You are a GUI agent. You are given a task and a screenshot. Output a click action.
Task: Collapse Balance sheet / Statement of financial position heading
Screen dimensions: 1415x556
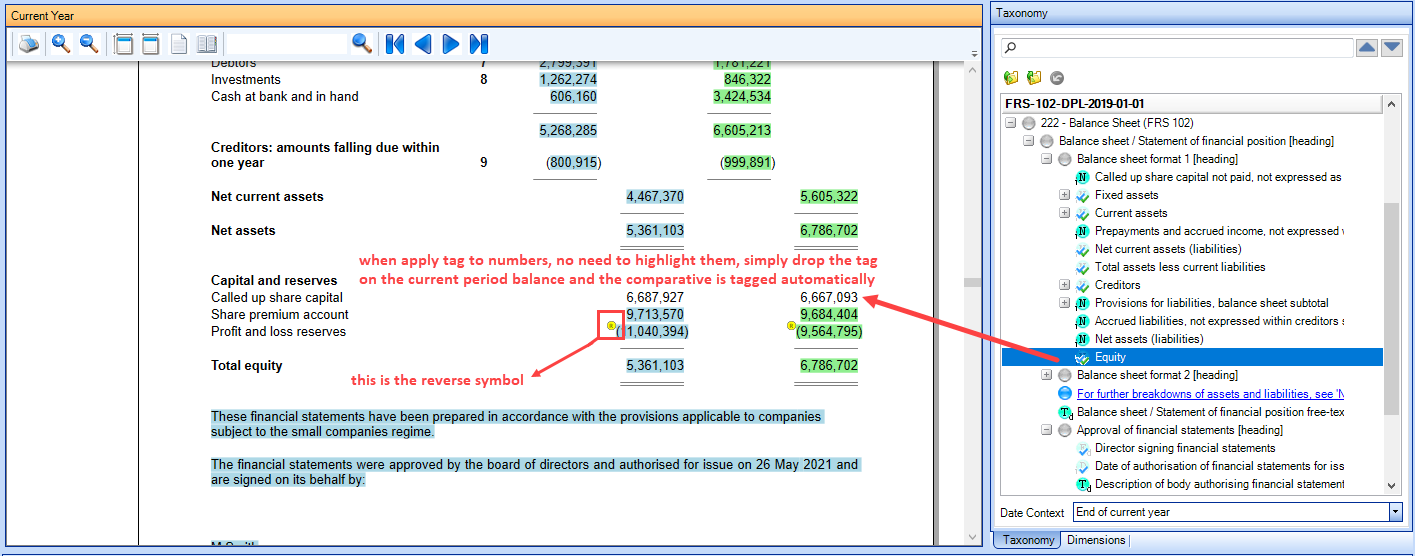point(1029,141)
